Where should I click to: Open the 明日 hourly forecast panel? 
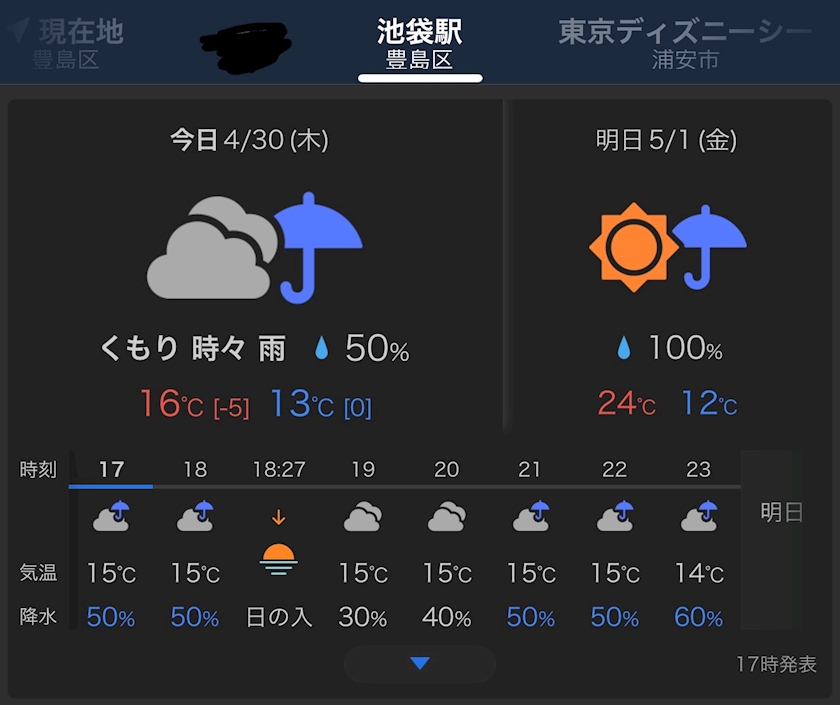click(782, 513)
